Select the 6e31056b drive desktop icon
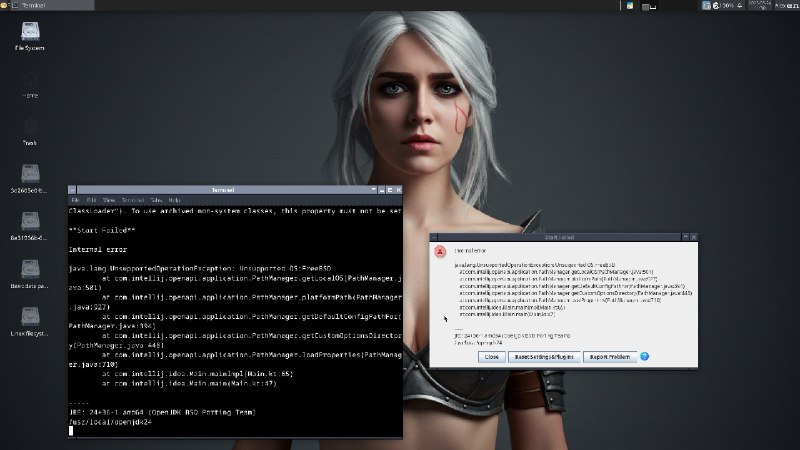This screenshot has height=450, width=800. pyautogui.click(x=30, y=226)
